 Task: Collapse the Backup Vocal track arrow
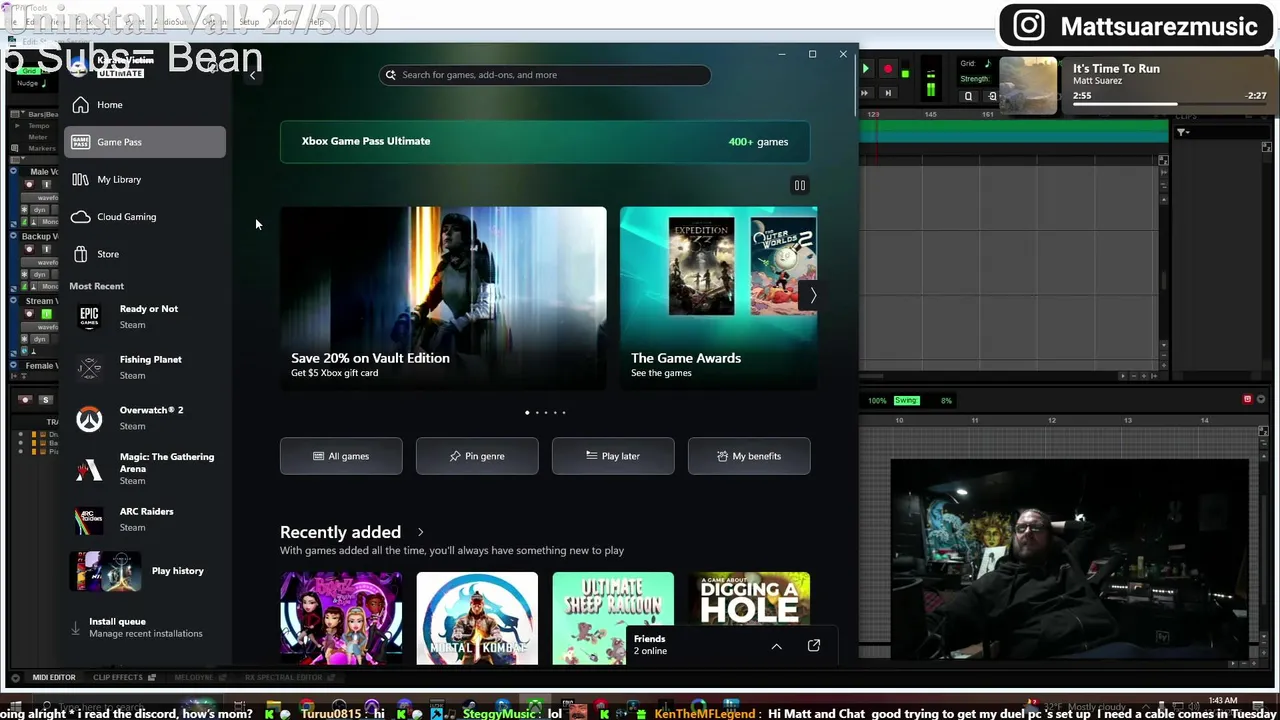pyautogui.click(x=13, y=237)
